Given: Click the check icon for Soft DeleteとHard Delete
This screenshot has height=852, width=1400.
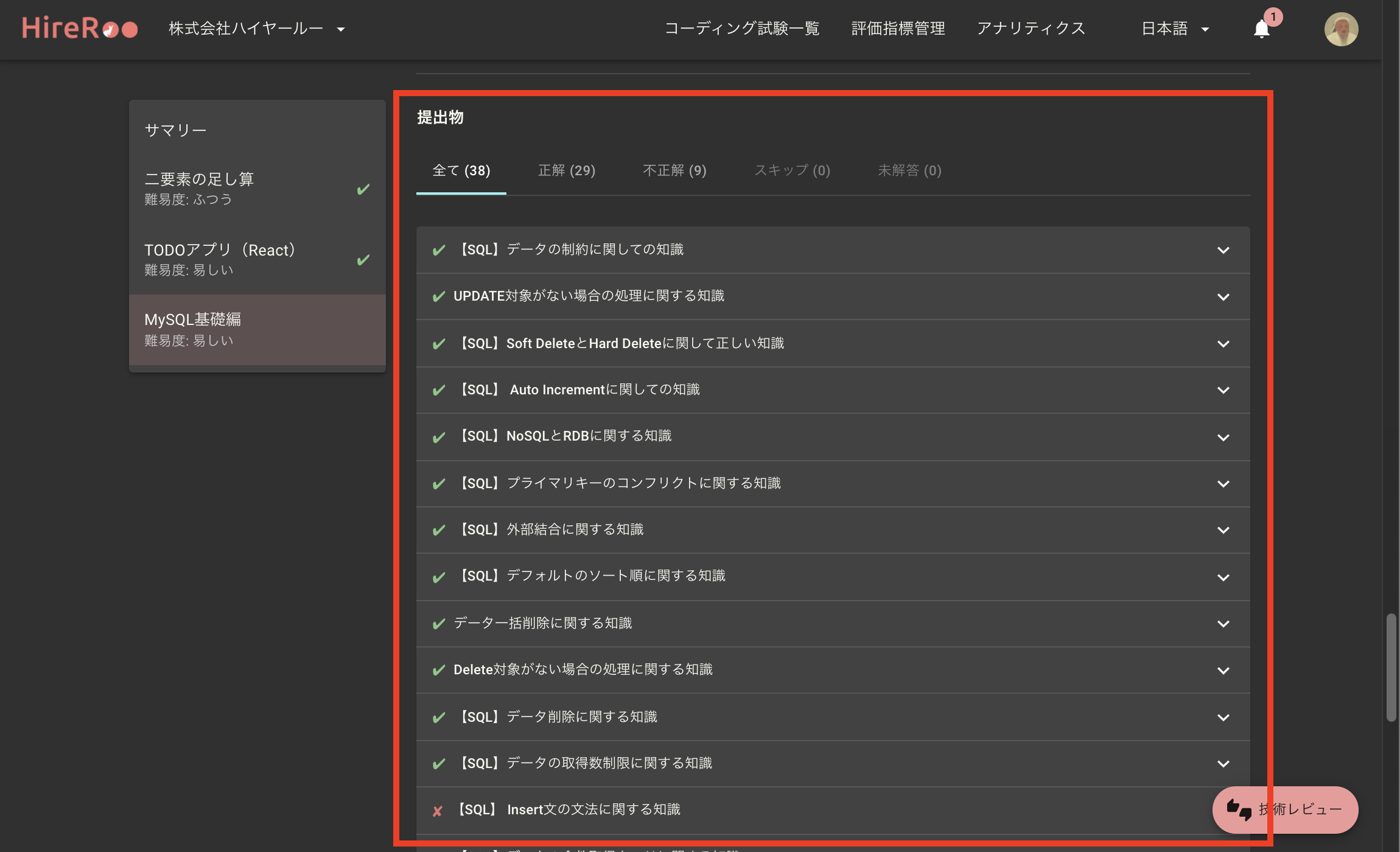Looking at the screenshot, I should tap(439, 344).
